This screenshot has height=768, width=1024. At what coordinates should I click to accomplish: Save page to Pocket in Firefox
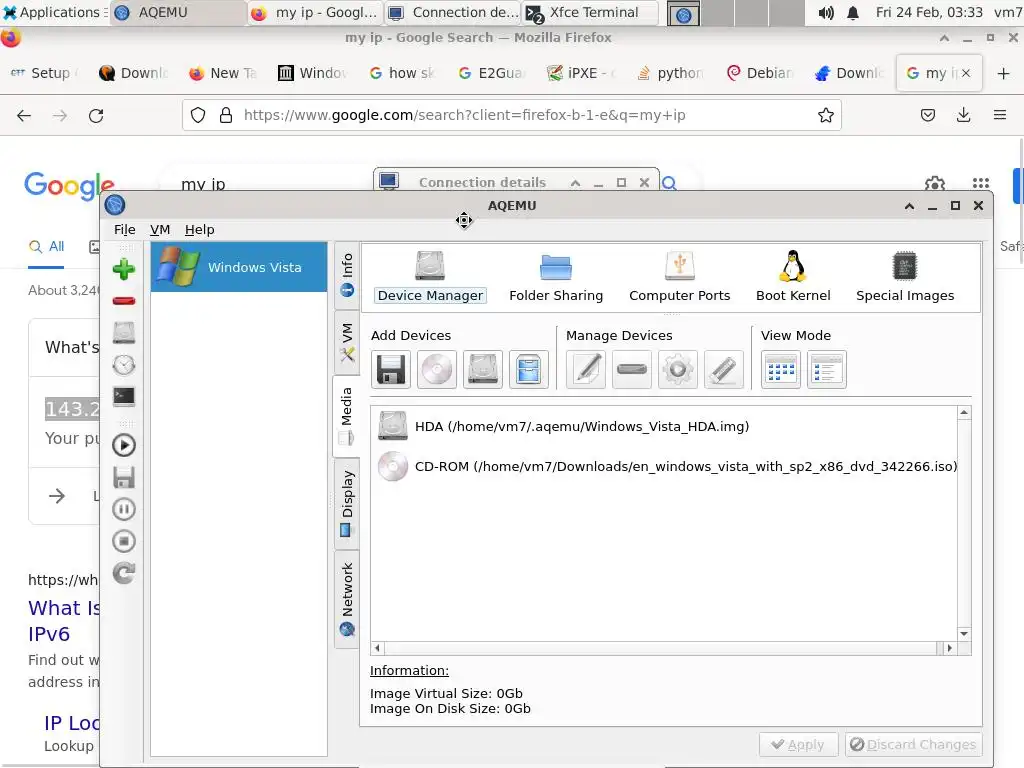coord(927,116)
